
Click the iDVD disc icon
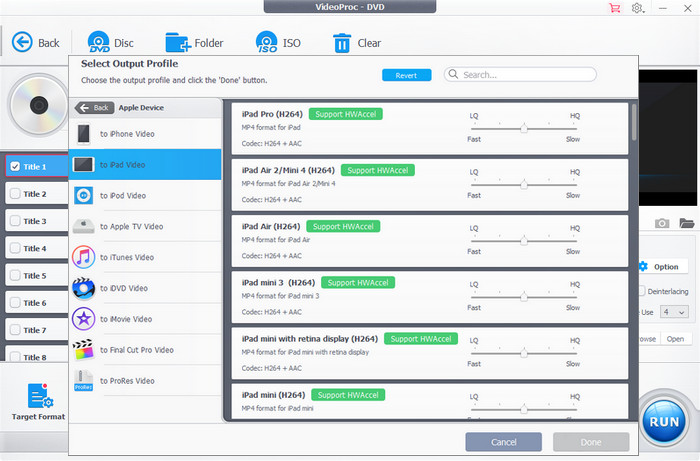83,288
